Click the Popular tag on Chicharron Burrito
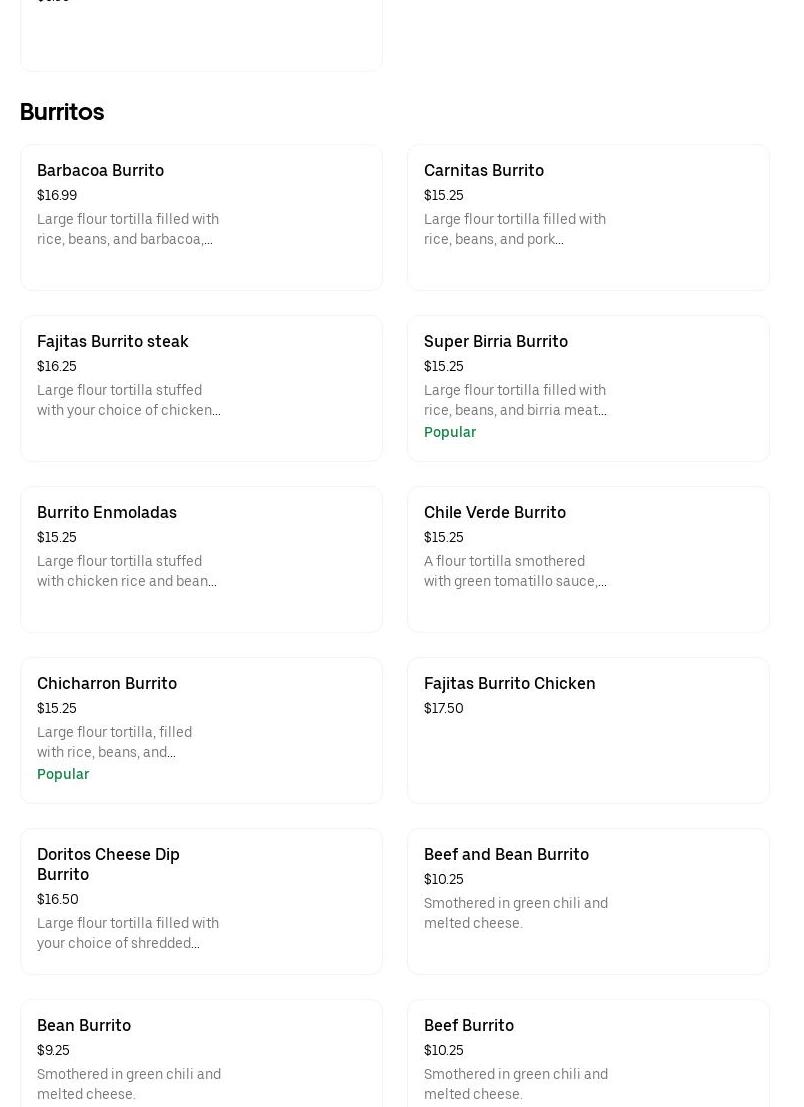The image size is (804, 1107). click(63, 775)
